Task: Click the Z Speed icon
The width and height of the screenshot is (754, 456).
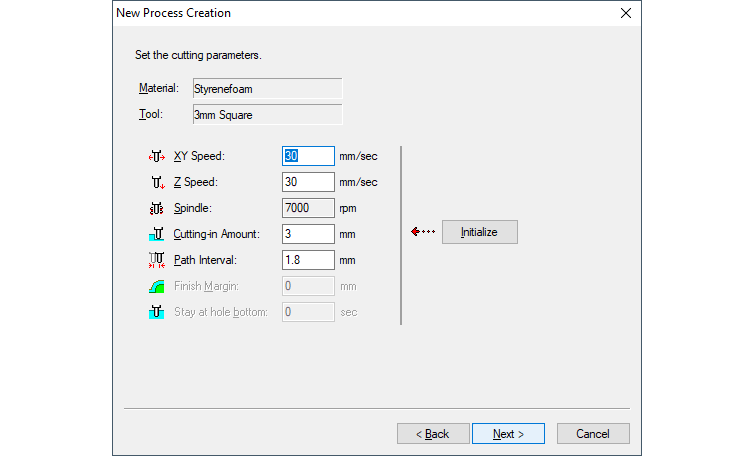Action: click(155, 182)
